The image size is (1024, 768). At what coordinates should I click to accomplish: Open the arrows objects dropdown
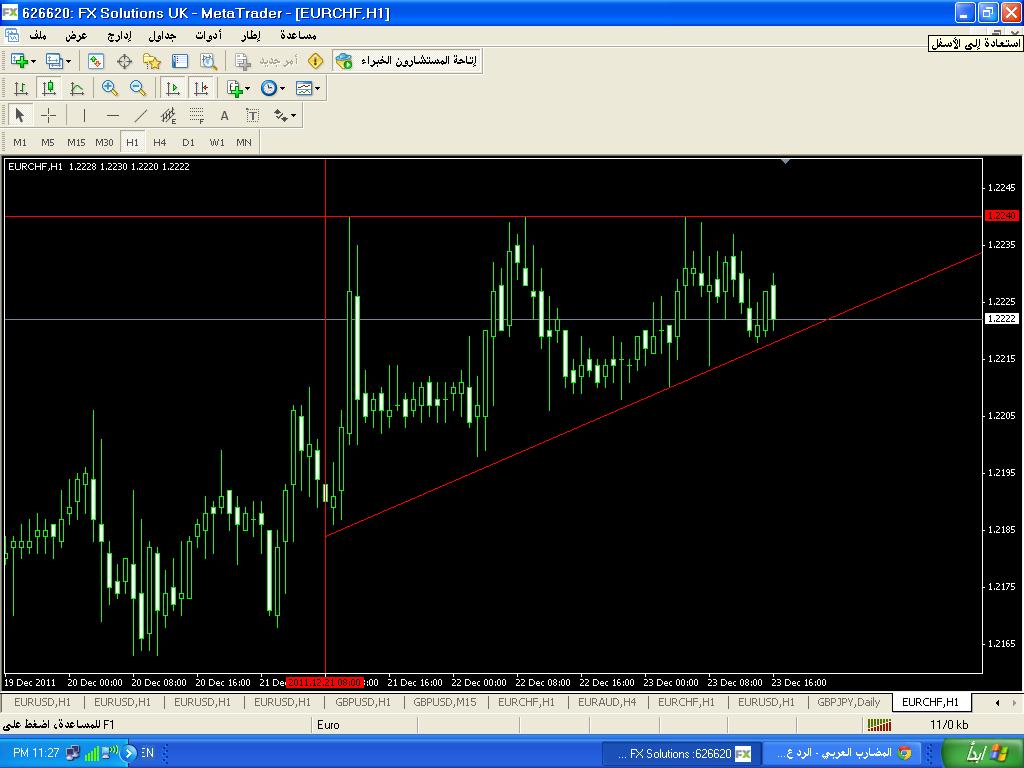click(285, 116)
